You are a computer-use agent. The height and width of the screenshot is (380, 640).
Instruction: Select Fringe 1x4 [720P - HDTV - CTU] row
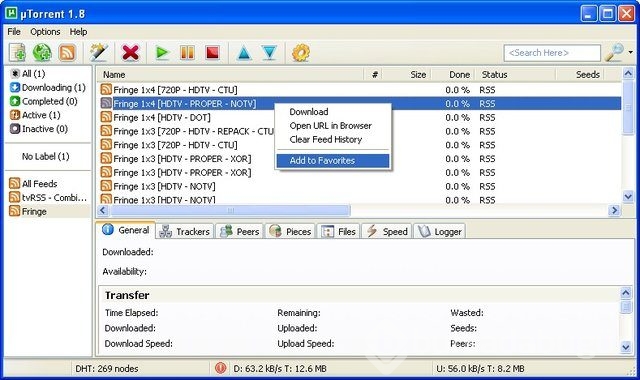[359, 90]
